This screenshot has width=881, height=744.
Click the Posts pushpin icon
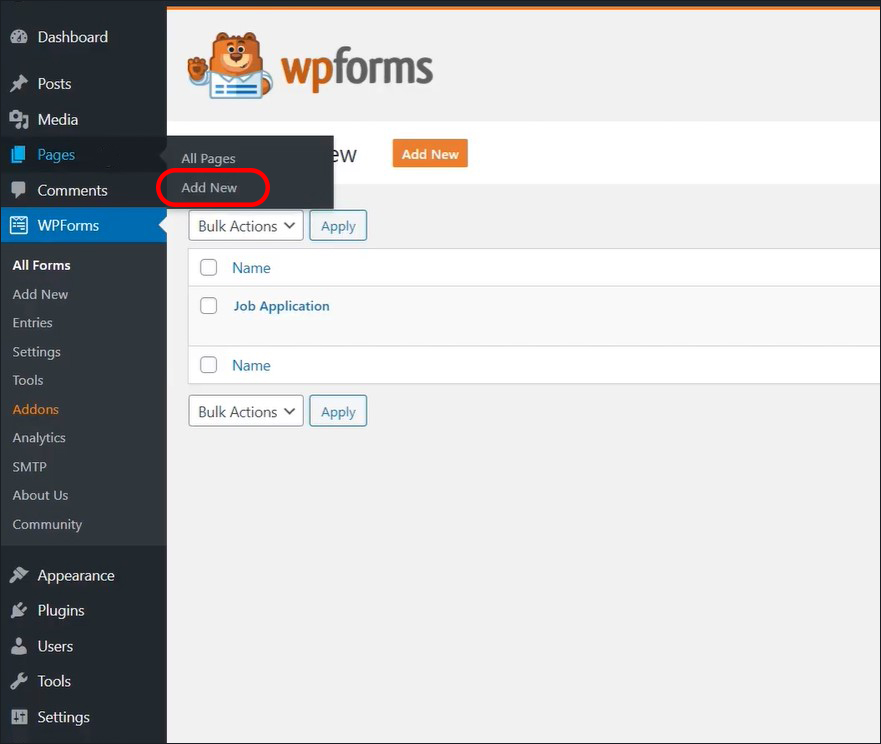19,84
